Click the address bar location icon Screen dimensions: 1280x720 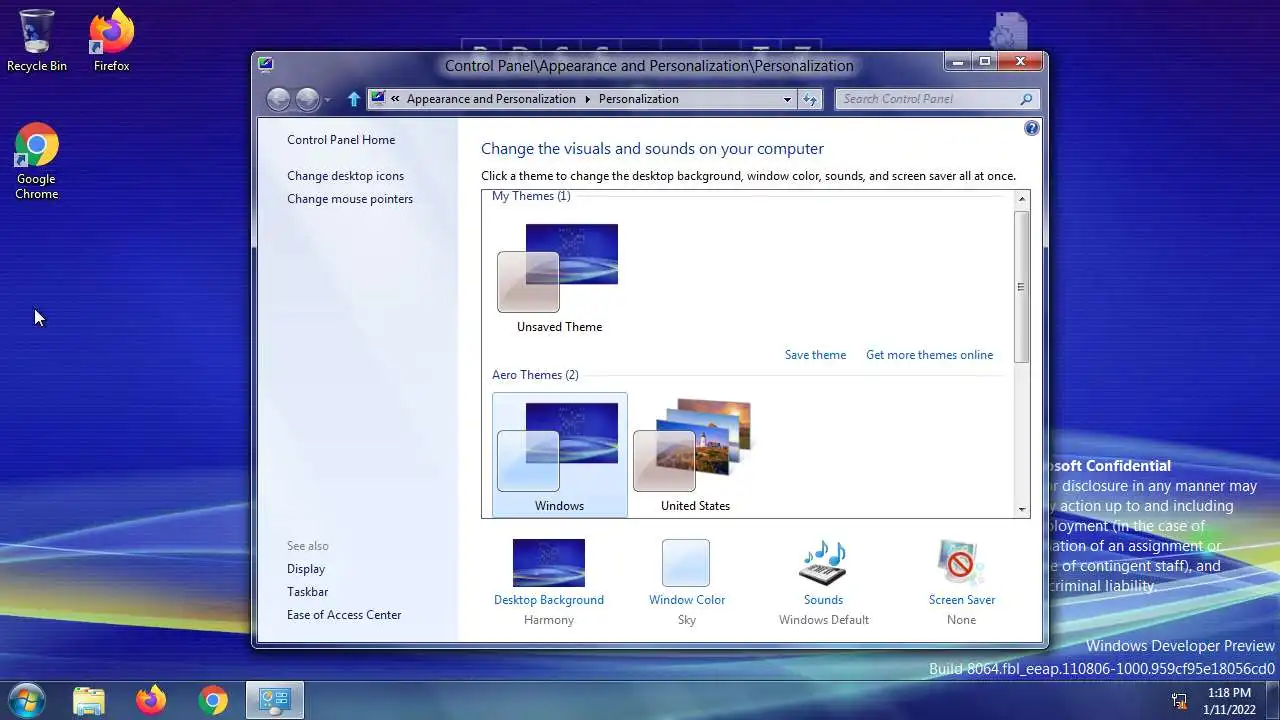coord(378,98)
